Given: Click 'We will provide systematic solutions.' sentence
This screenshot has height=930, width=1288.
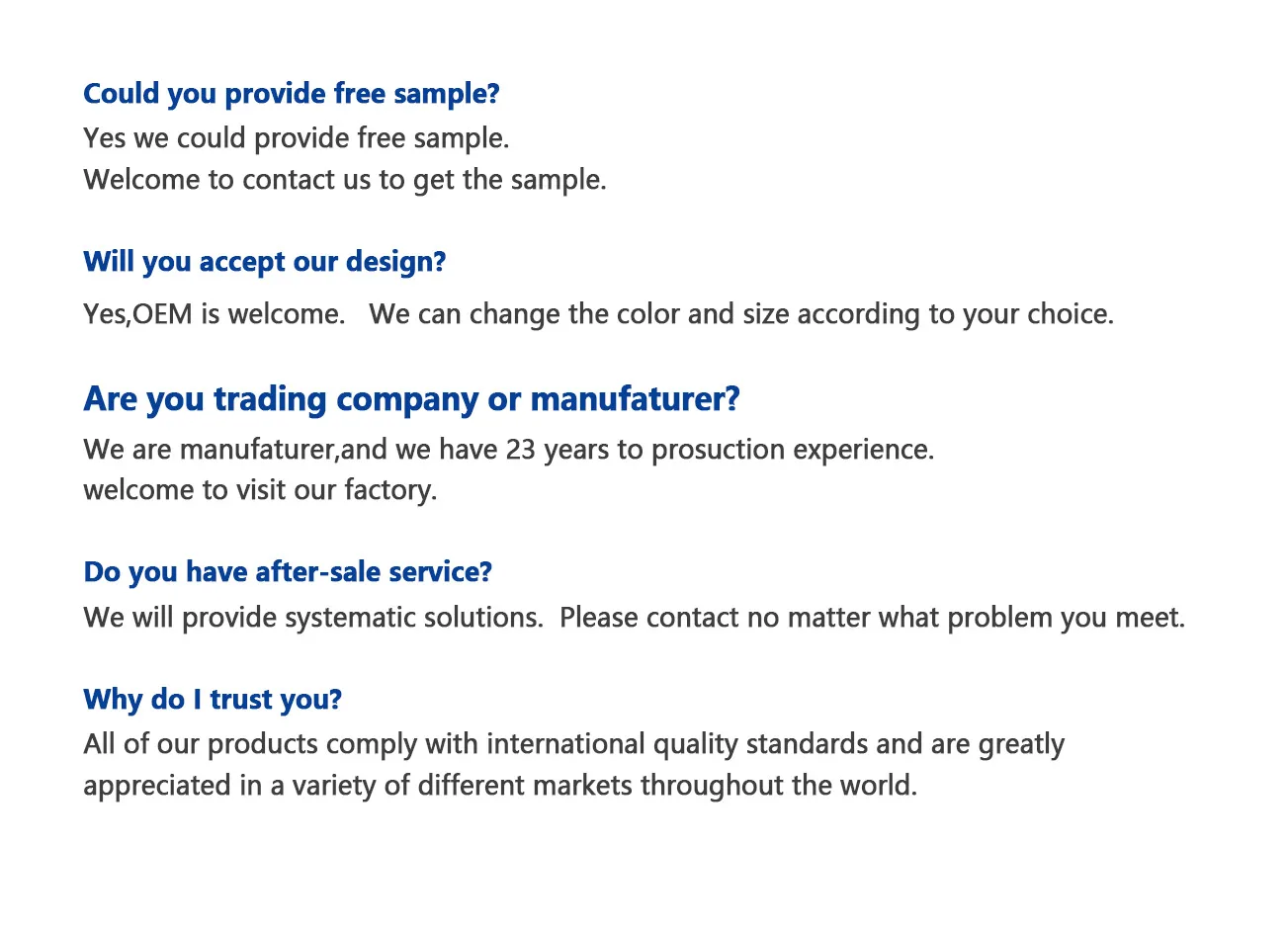Looking at the screenshot, I should [x=313, y=618].
